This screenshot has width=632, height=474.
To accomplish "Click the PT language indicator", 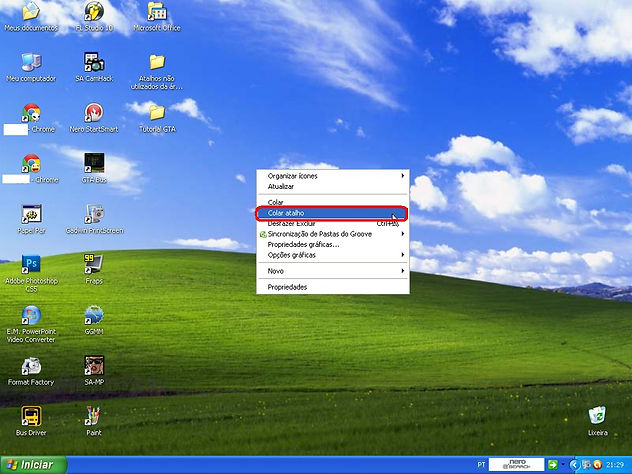I will (x=481, y=465).
